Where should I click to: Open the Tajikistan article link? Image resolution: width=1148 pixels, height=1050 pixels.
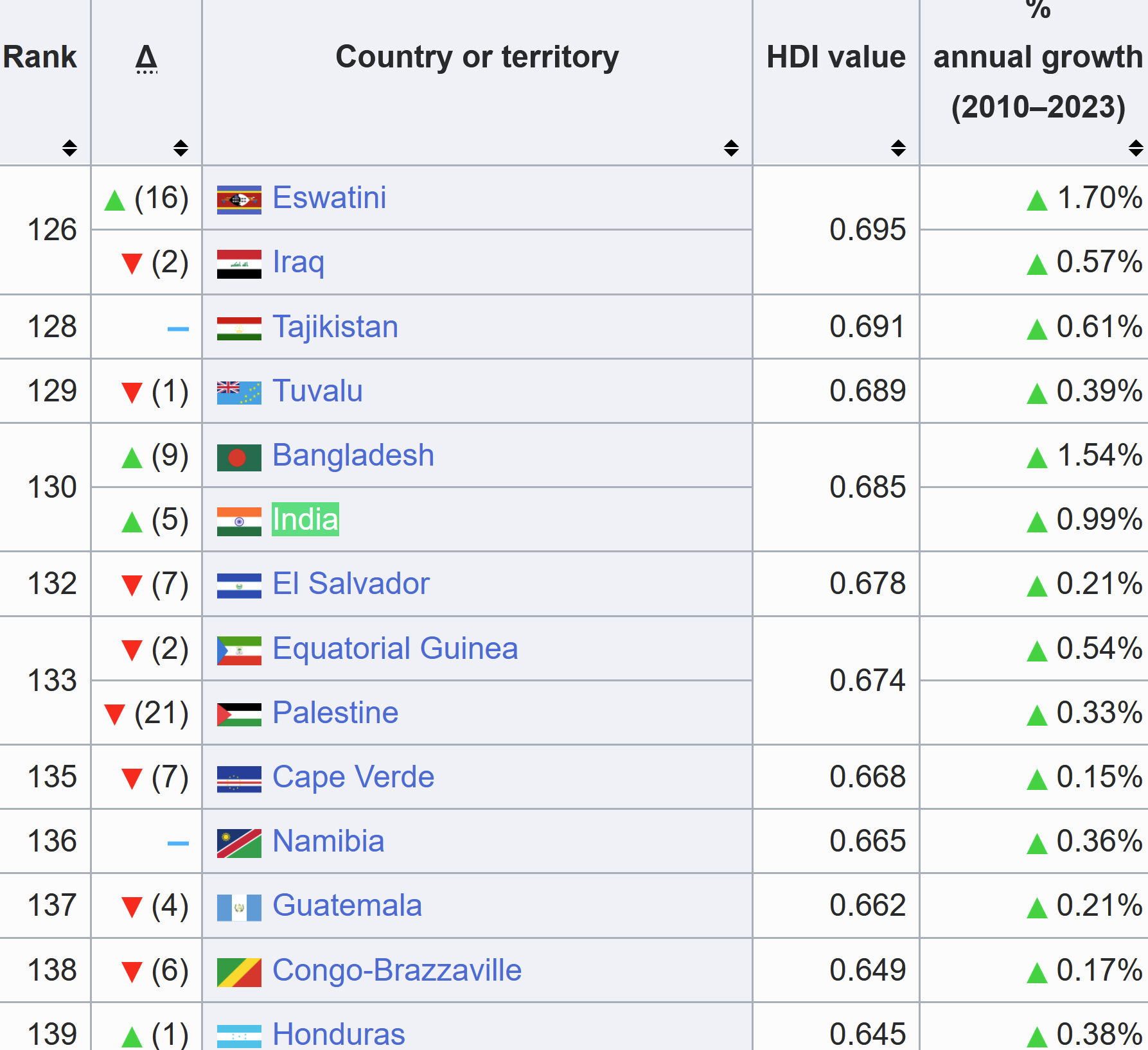(x=335, y=327)
